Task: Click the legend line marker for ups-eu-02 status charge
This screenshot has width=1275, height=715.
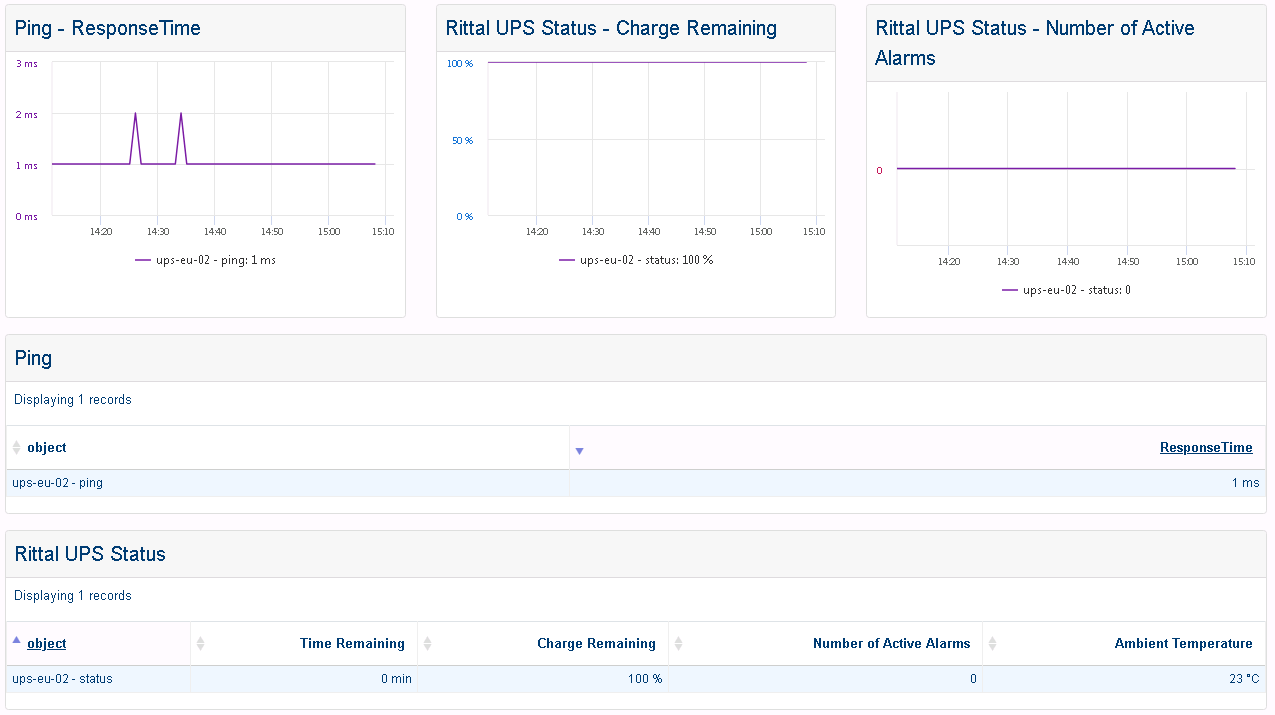Action: click(567, 259)
